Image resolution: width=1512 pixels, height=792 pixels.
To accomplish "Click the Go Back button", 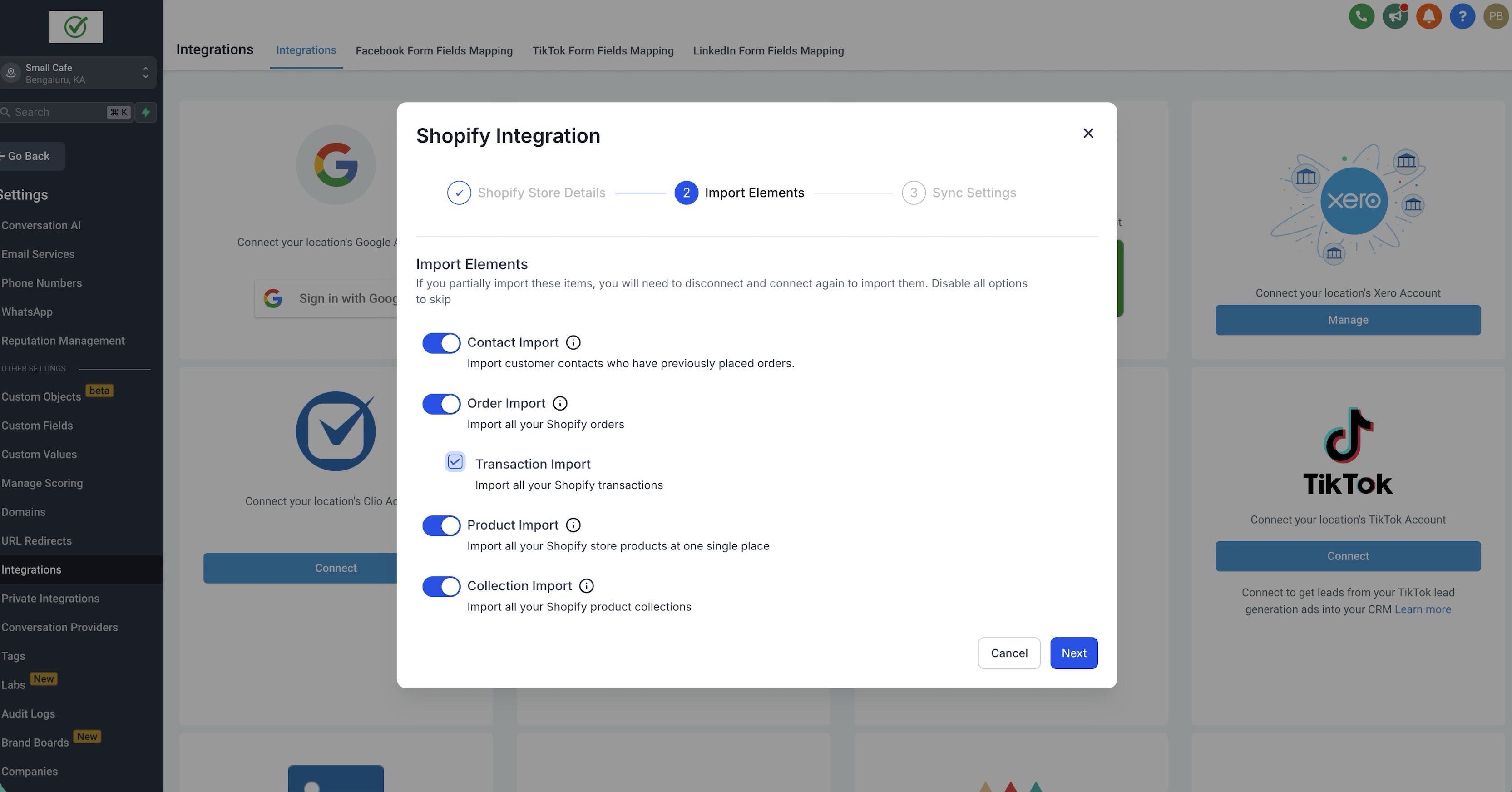I will tap(31, 156).
